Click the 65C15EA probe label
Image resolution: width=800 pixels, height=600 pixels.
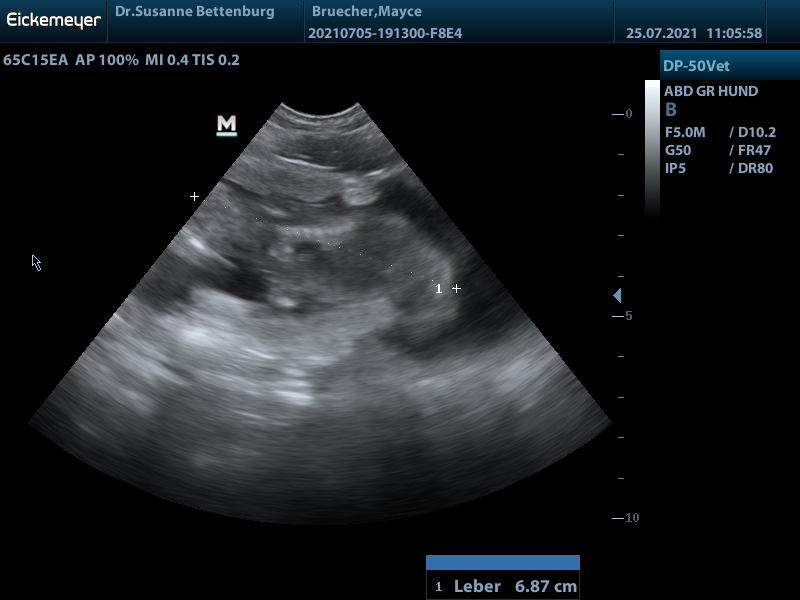coord(35,60)
